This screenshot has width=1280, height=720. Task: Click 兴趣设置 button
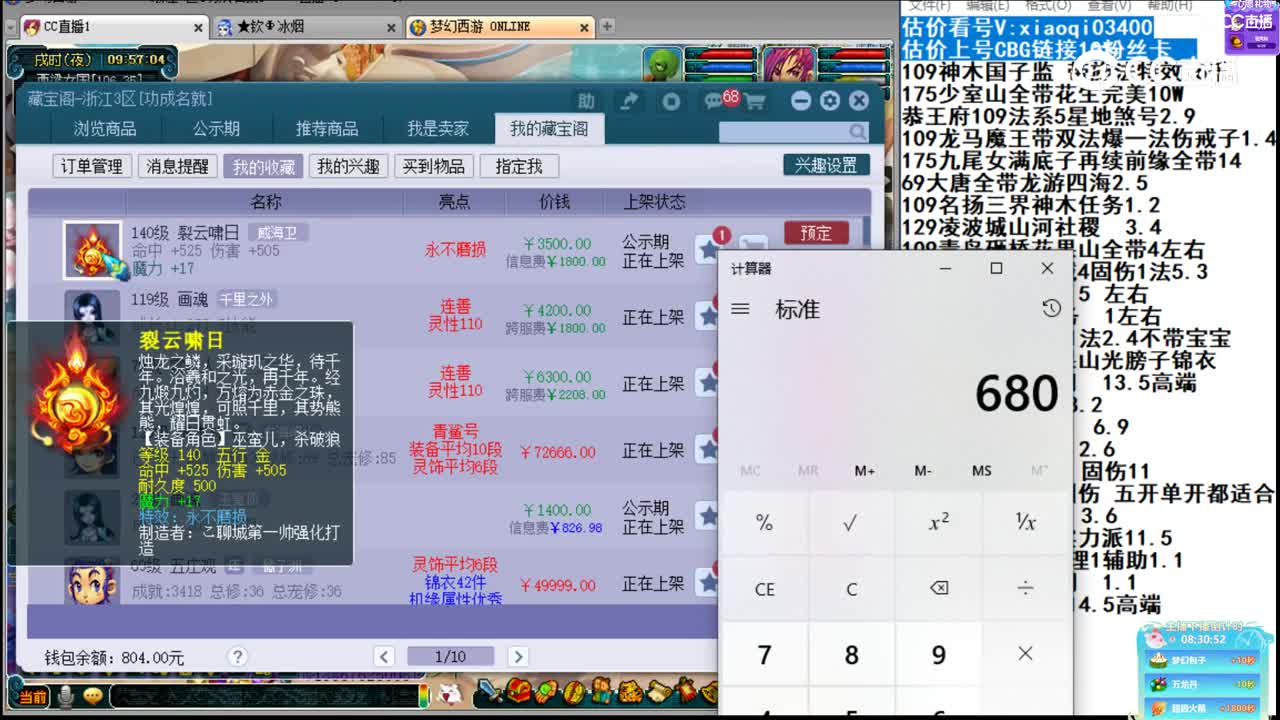826,165
